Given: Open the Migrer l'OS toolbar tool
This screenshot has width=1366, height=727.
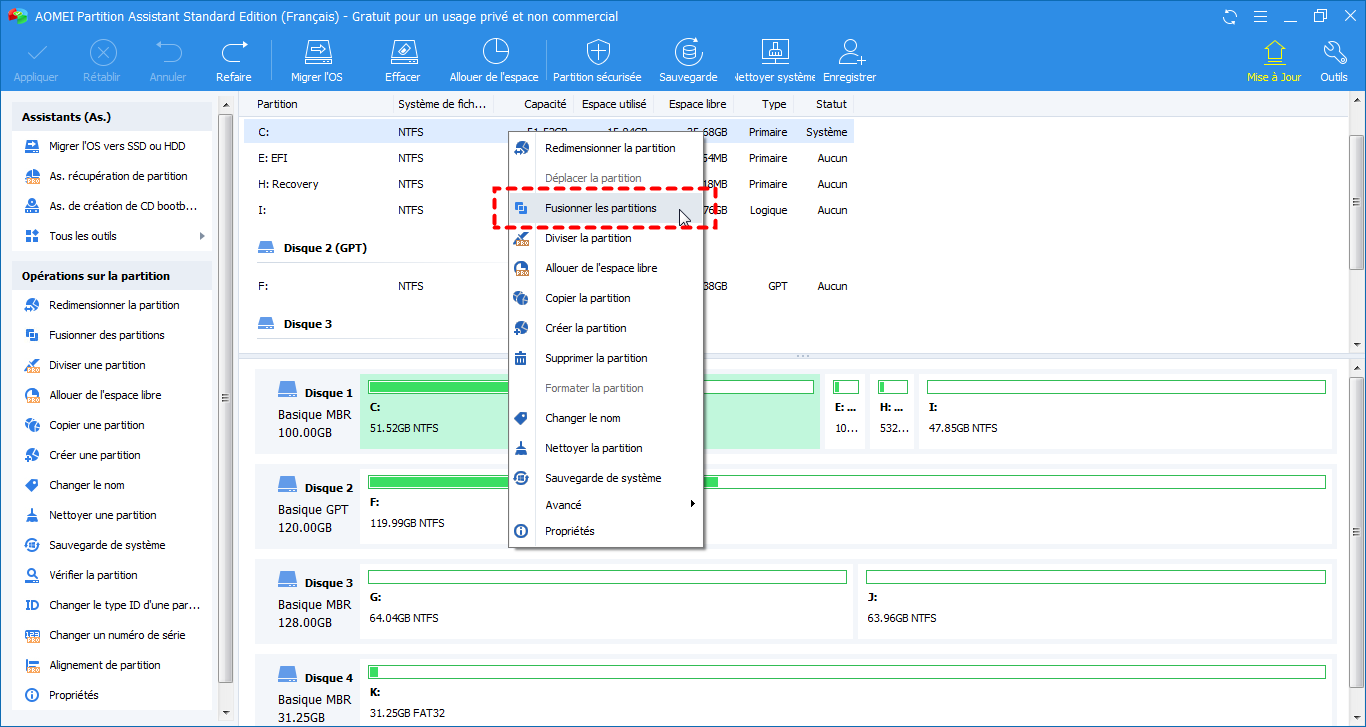Looking at the screenshot, I should click(x=317, y=62).
